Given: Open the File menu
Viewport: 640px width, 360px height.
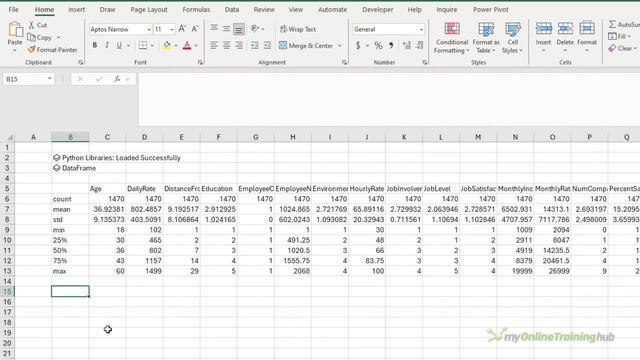Looking at the screenshot, I should pyautogui.click(x=13, y=9).
